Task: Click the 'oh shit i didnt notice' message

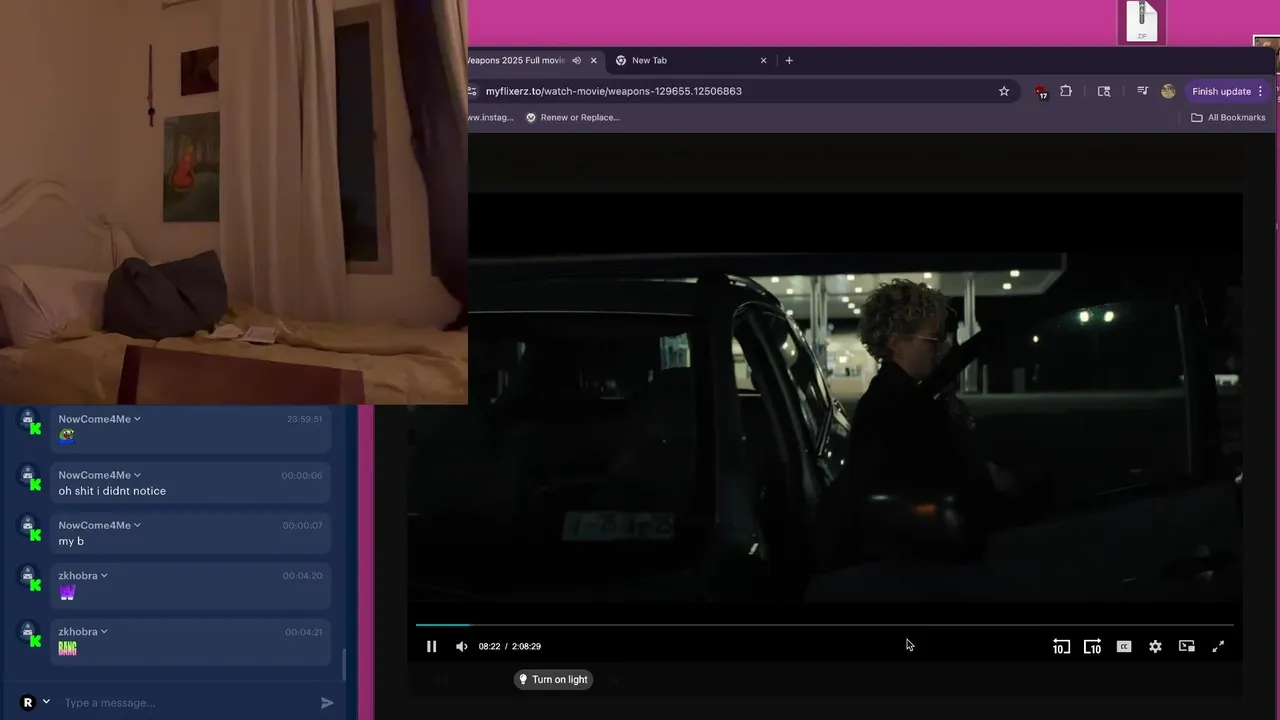Action: tap(112, 491)
